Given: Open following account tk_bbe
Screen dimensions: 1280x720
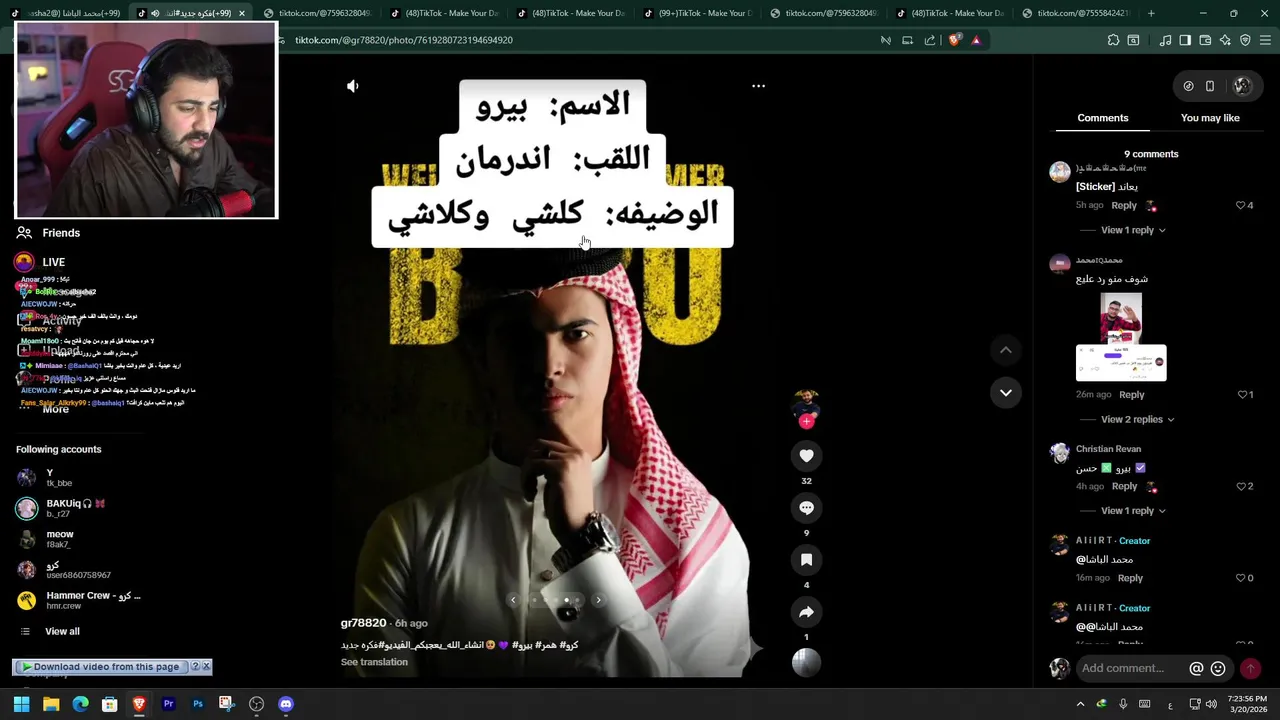Looking at the screenshot, I should pyautogui.click(x=59, y=478).
